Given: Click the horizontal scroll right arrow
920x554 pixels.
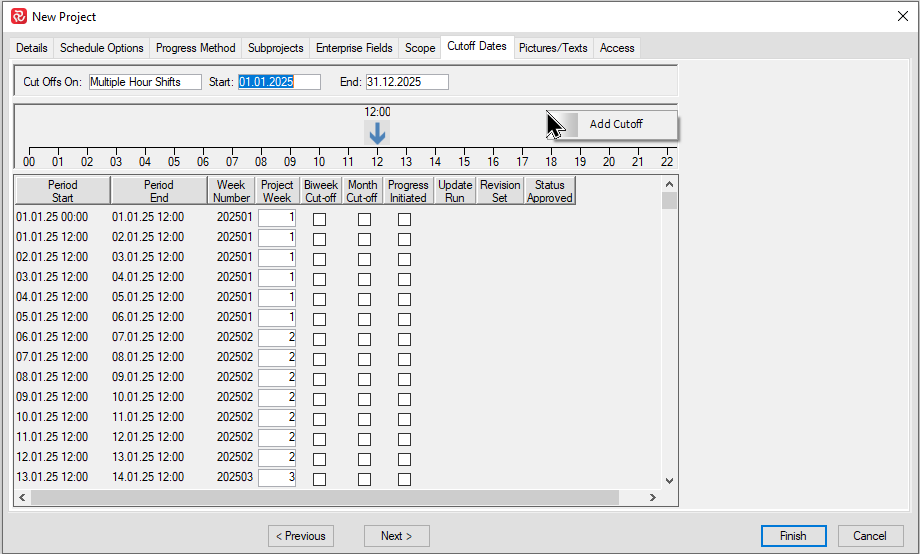Looking at the screenshot, I should tap(652, 498).
